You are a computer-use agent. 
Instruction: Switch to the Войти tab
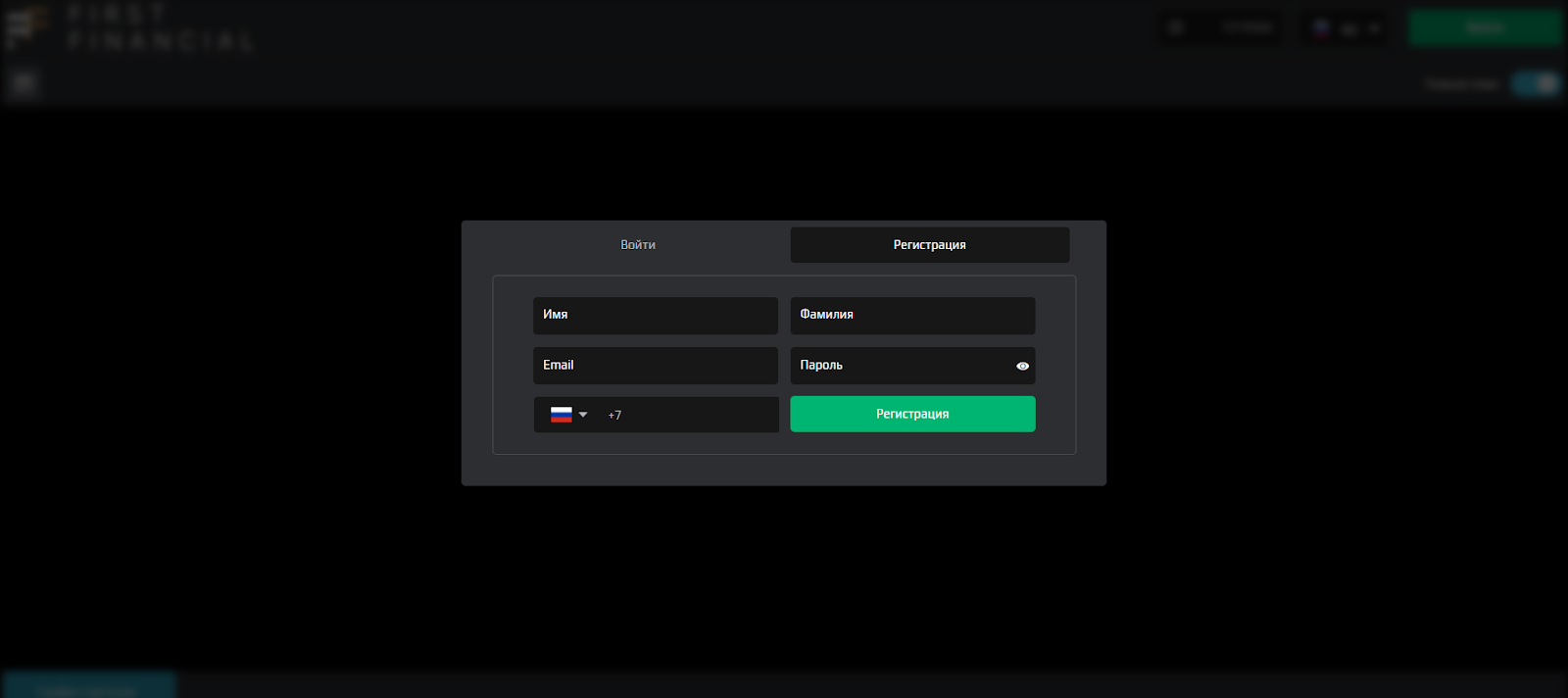coord(638,245)
